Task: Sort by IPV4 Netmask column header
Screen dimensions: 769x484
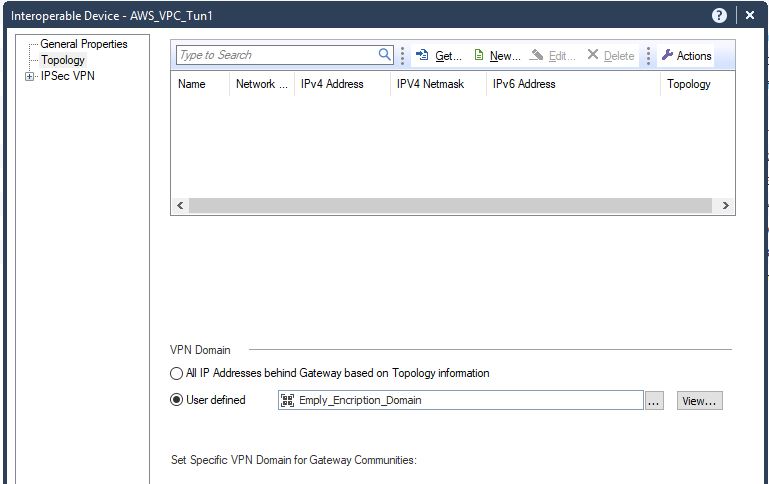Action: click(438, 84)
